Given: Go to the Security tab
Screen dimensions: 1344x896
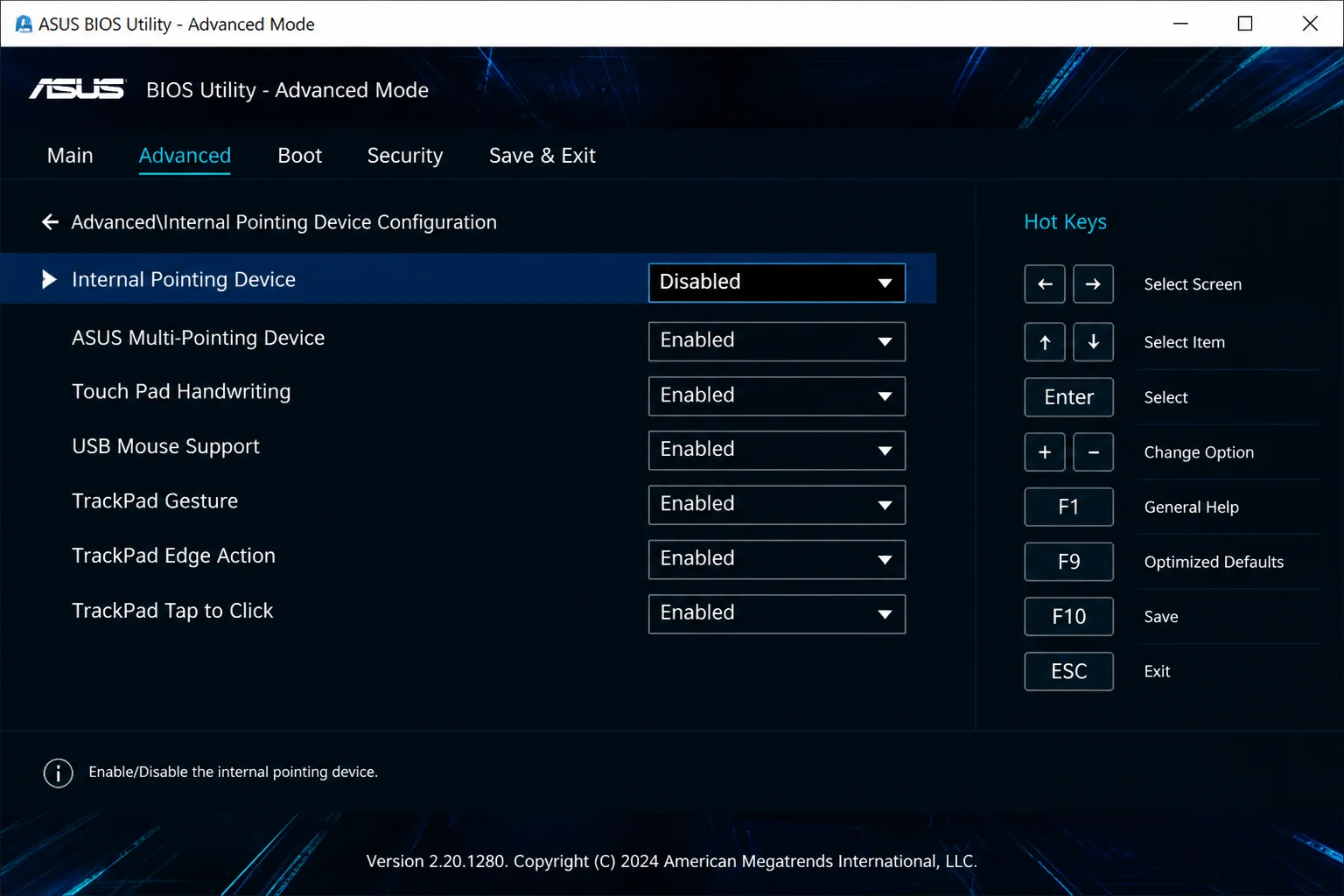Looking at the screenshot, I should [405, 156].
